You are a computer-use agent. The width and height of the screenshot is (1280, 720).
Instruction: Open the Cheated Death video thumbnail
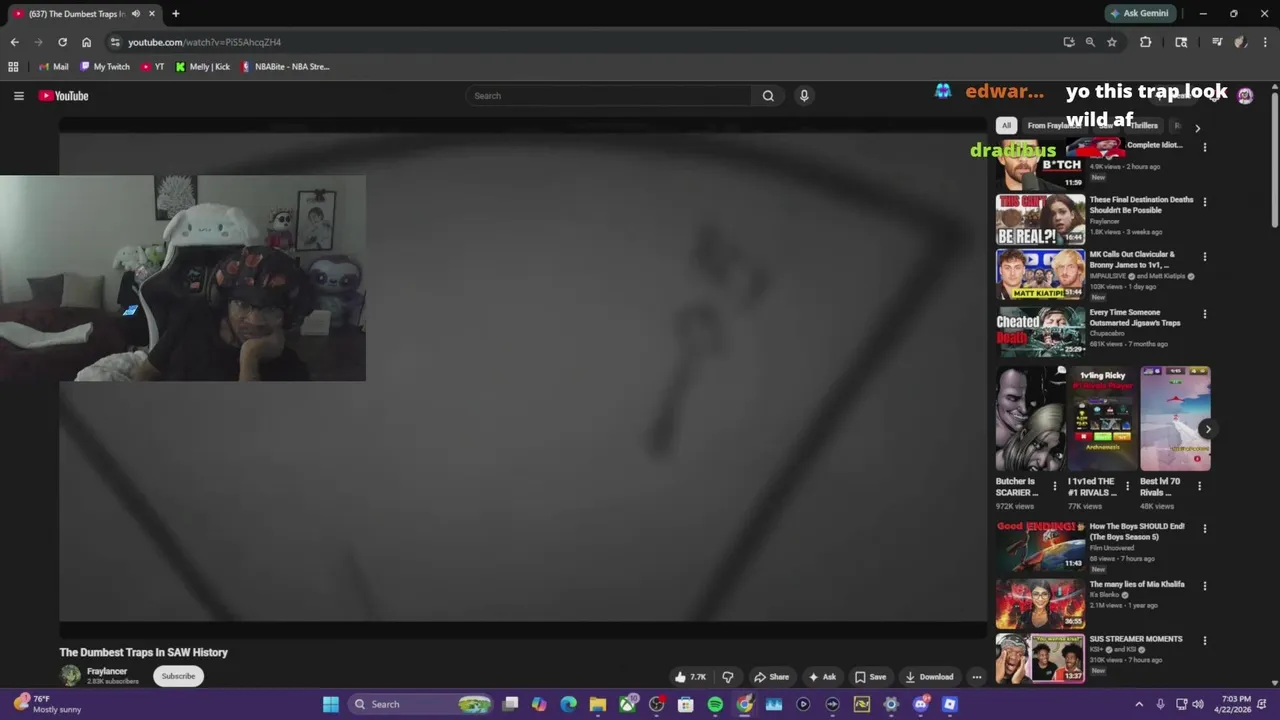click(1040, 331)
